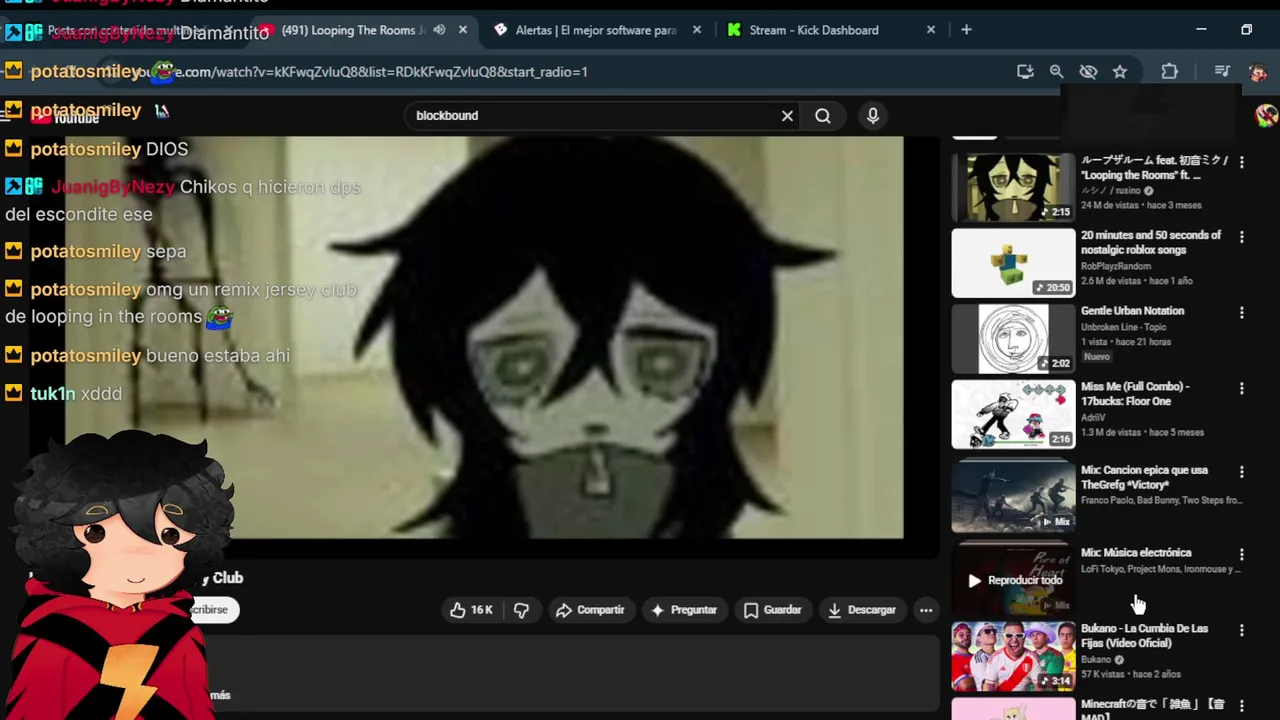Open the browser zoom magnifier icon
The height and width of the screenshot is (720, 1280).
[x=1056, y=72]
